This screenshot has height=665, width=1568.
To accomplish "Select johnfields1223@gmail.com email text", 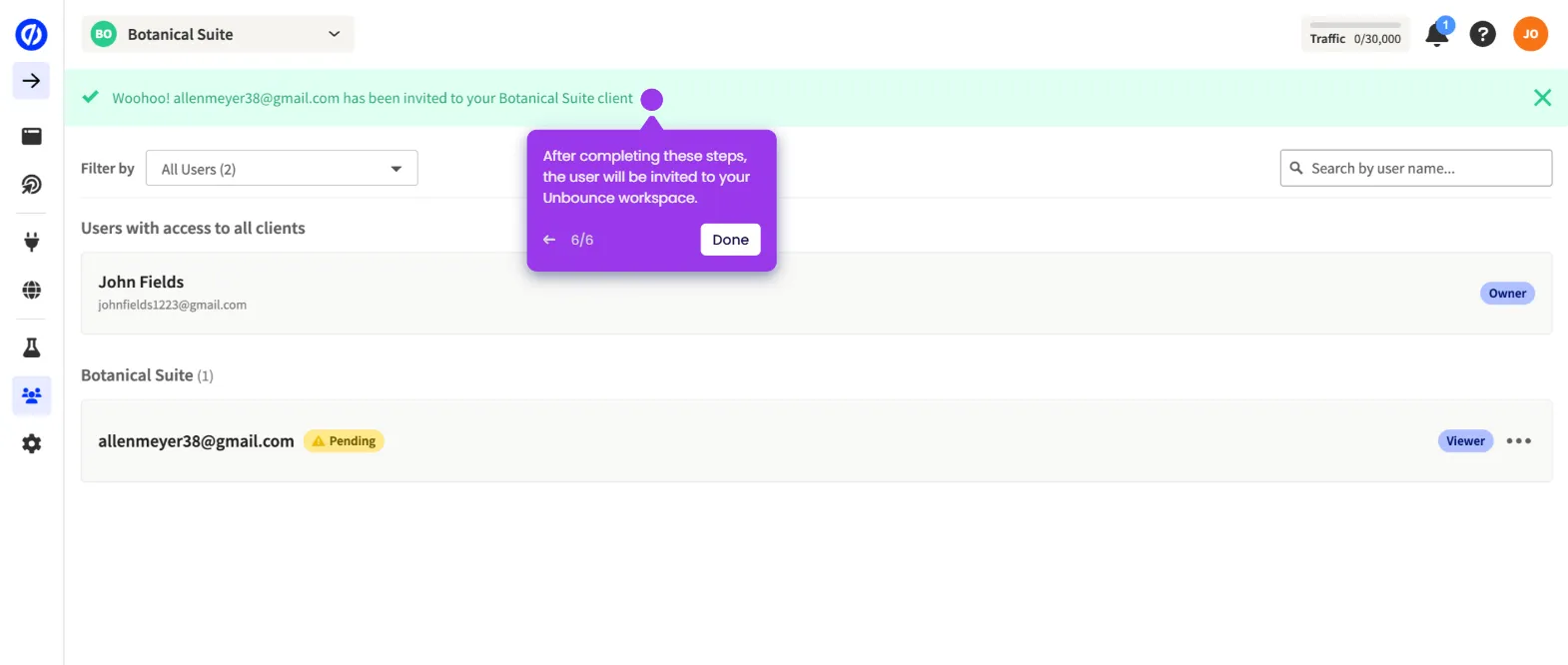I will 172,306.
